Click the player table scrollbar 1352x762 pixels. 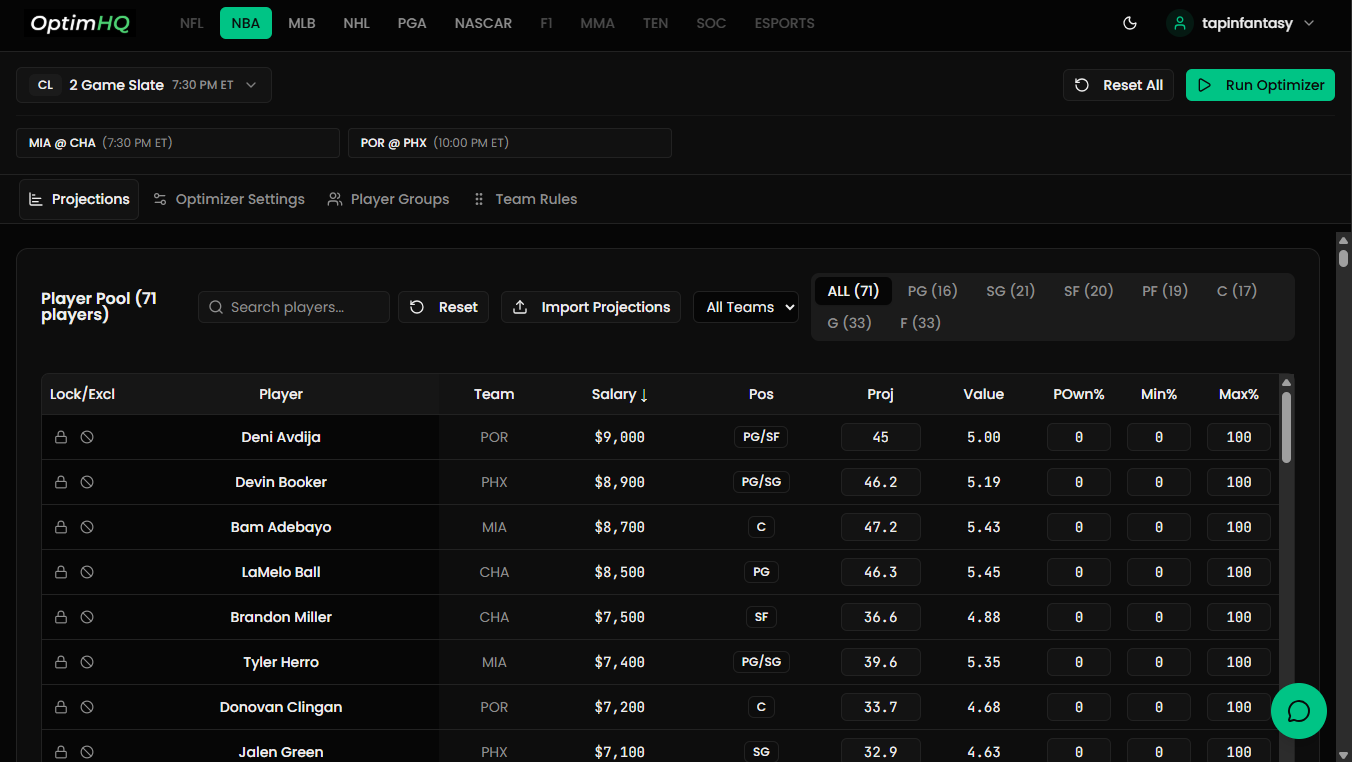1286,428
